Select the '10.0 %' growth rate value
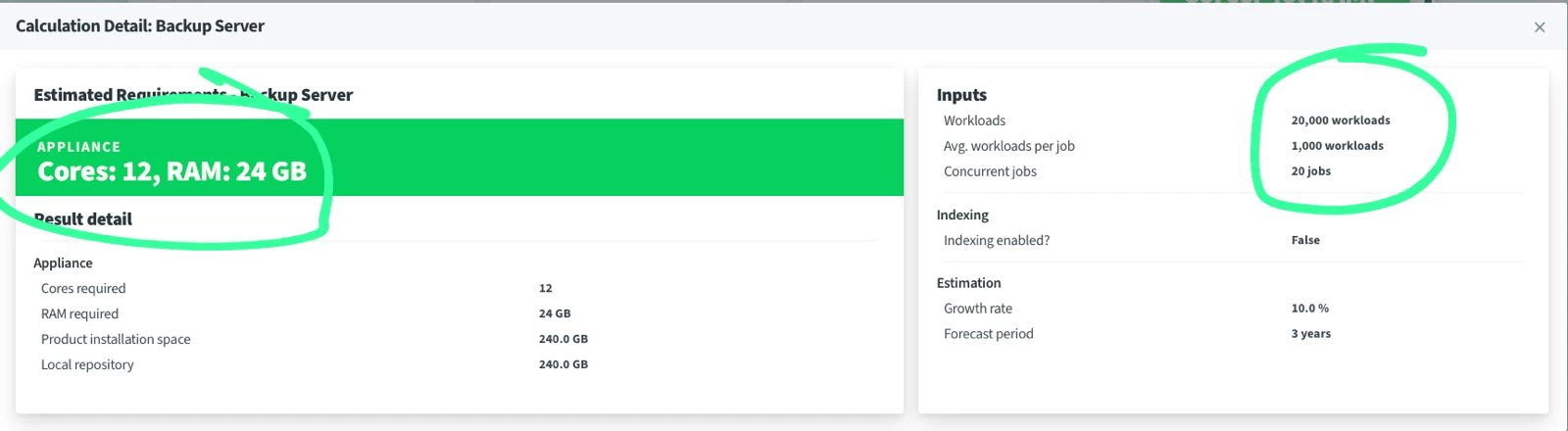Viewport: 1568px width, 431px height. pos(1310,309)
